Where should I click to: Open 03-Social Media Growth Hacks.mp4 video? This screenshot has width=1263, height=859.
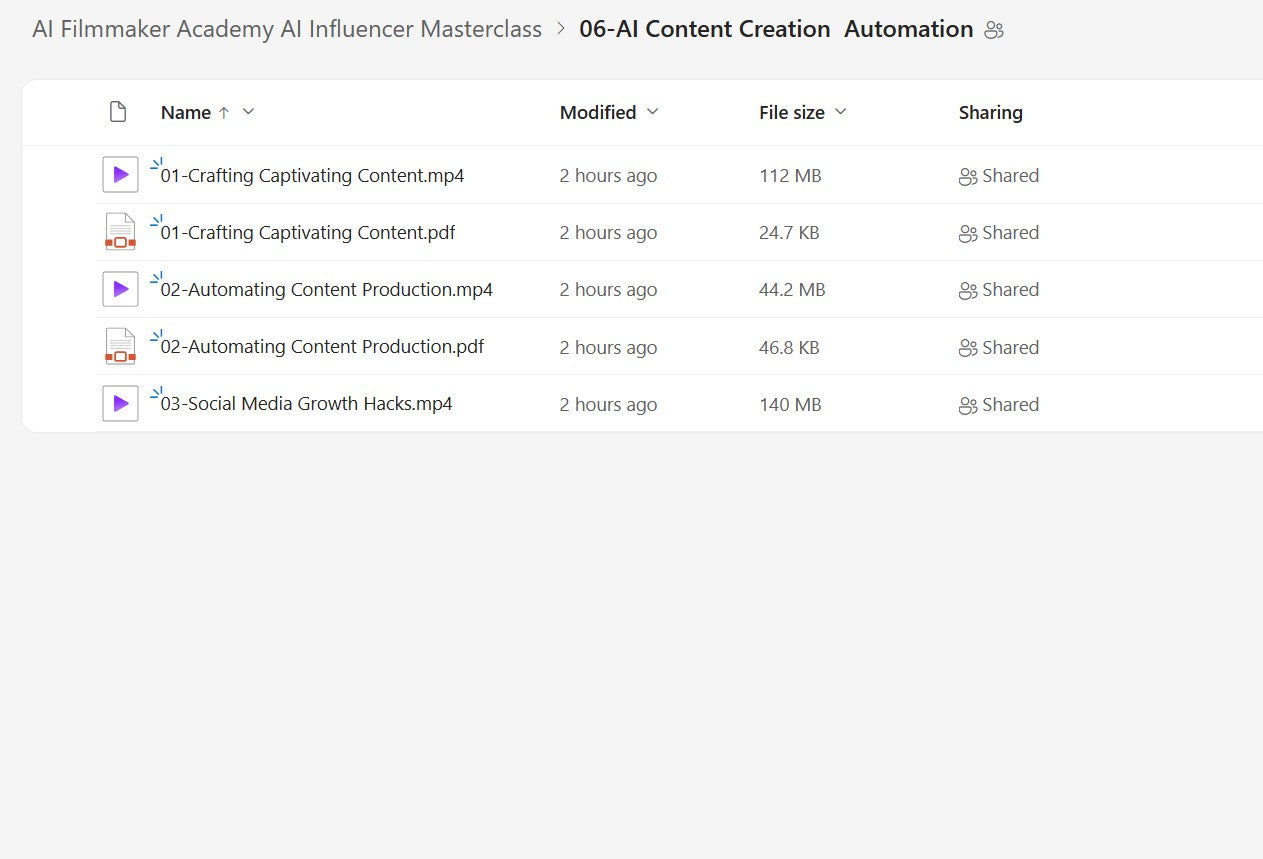(x=306, y=405)
